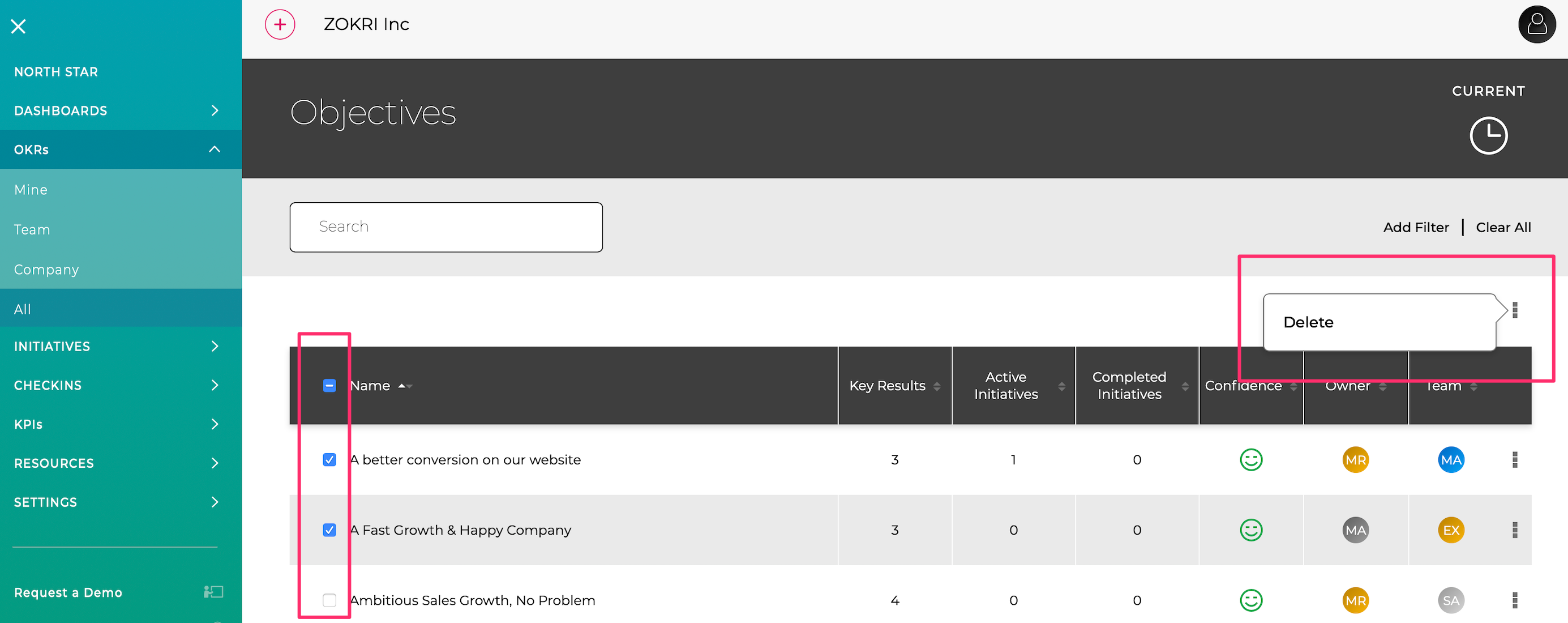This screenshot has height=623, width=1568.
Task: Check Ambitious Sales Growth, No Problem checkbox
Action: [x=329, y=600]
